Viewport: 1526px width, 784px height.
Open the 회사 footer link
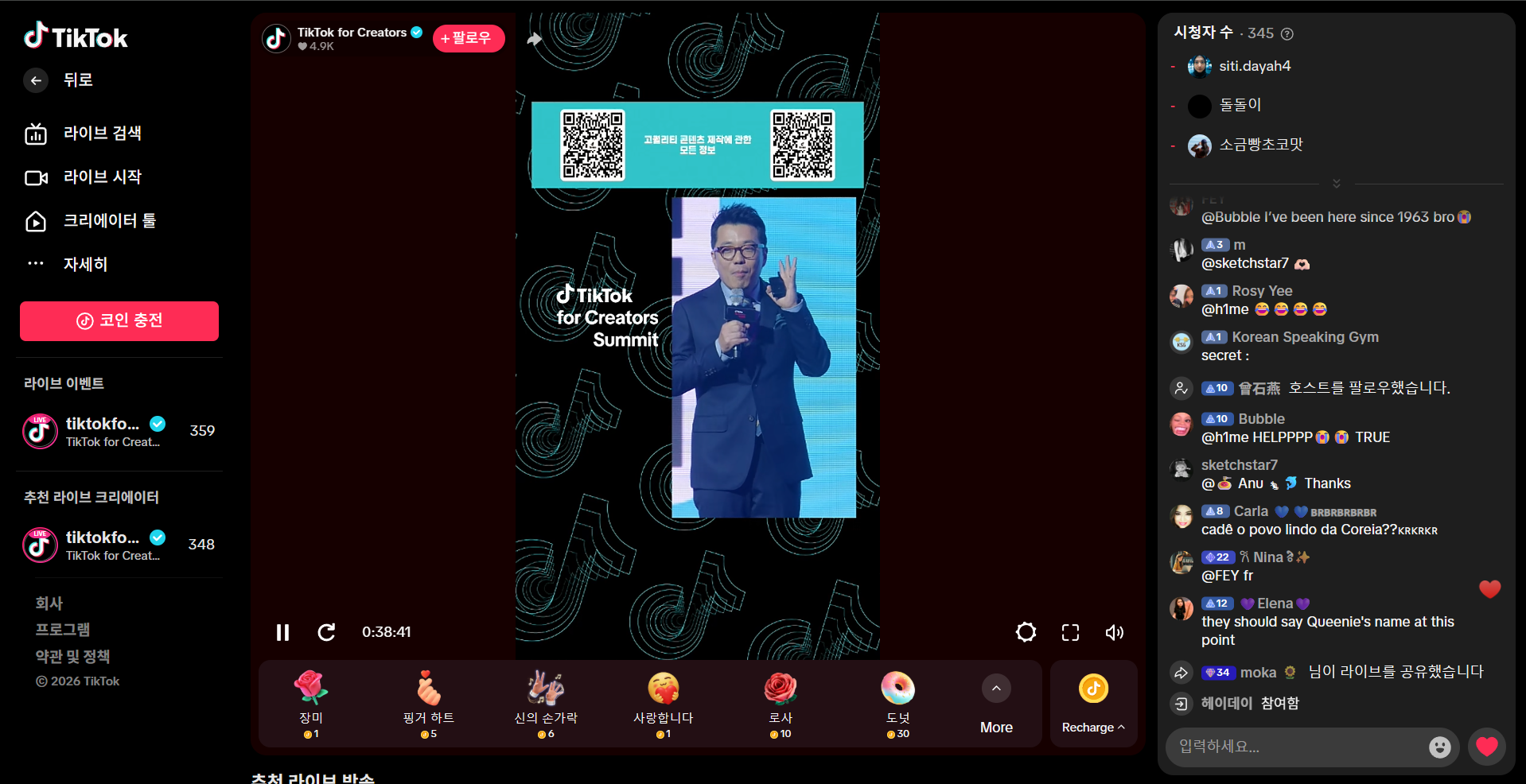click(x=49, y=604)
